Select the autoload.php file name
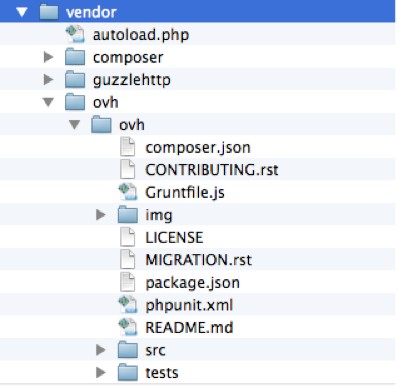Screen dimensions: 397x387 pyautogui.click(x=141, y=35)
